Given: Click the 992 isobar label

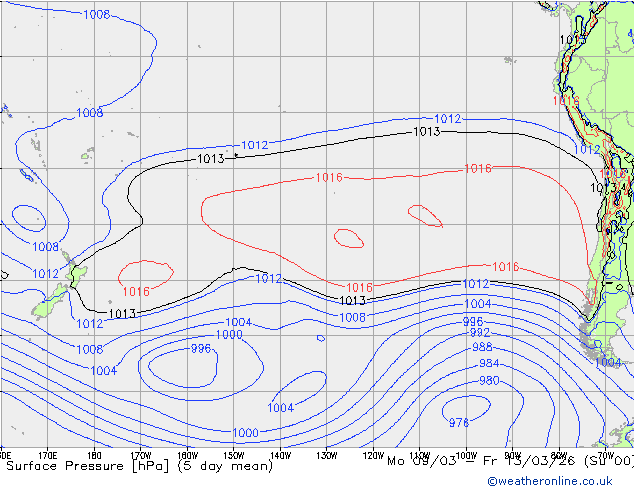Looking at the screenshot, I should pyautogui.click(x=480, y=332).
